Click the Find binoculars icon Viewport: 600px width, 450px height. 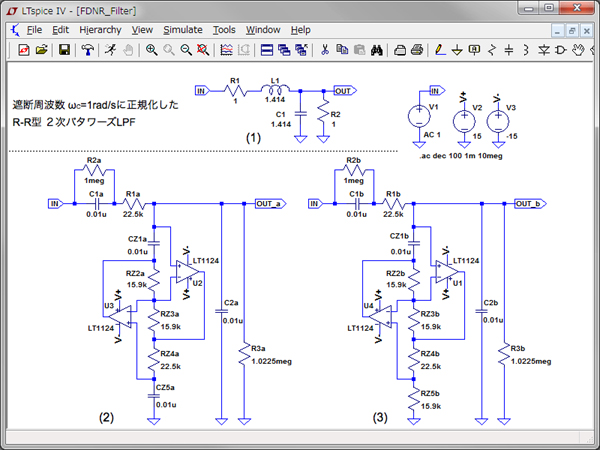[378, 49]
